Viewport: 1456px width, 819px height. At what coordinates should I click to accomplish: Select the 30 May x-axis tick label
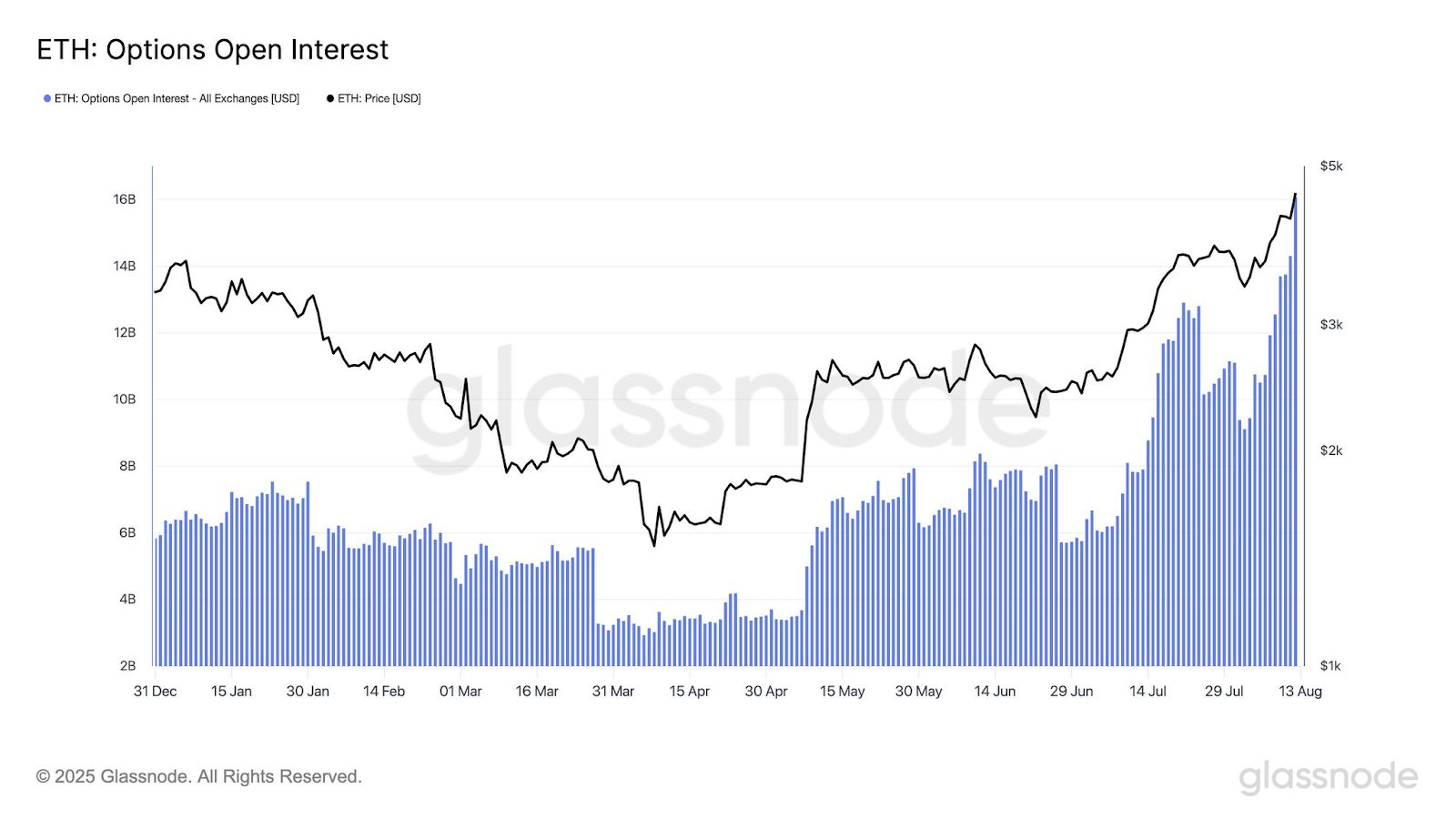(918, 692)
